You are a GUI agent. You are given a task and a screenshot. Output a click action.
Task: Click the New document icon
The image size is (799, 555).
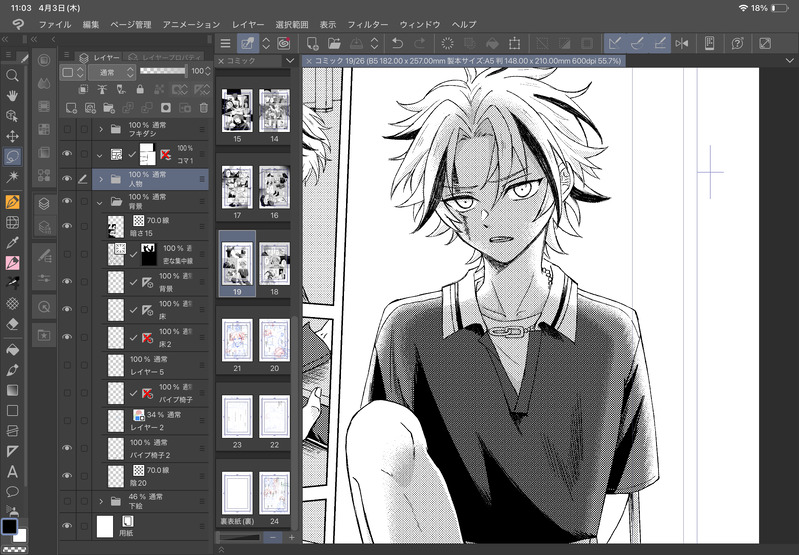pos(312,43)
